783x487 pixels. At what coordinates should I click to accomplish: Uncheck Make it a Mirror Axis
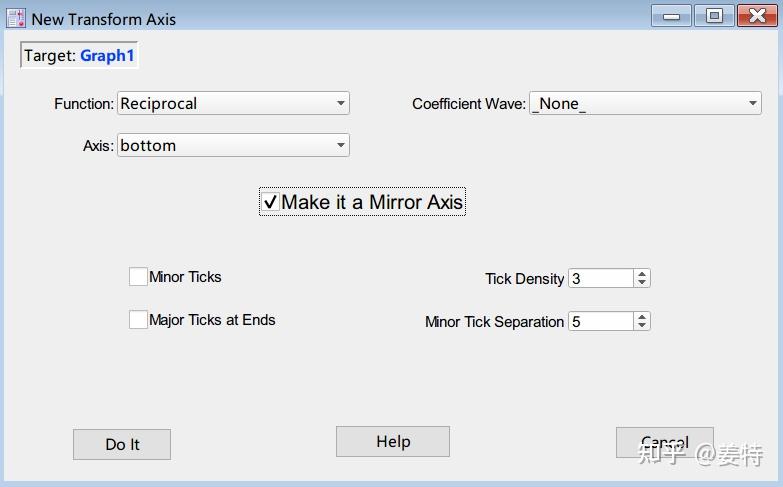coord(271,202)
